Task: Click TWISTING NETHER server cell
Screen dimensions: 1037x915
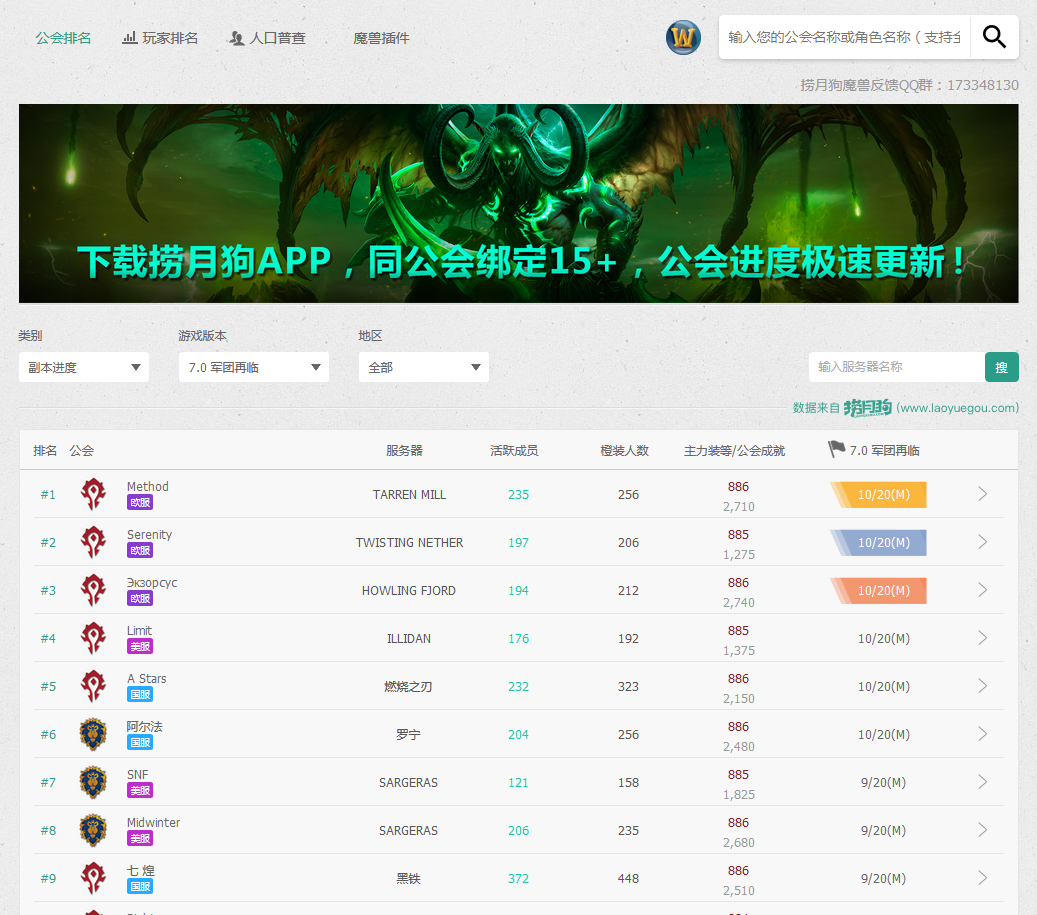Action: click(x=409, y=543)
